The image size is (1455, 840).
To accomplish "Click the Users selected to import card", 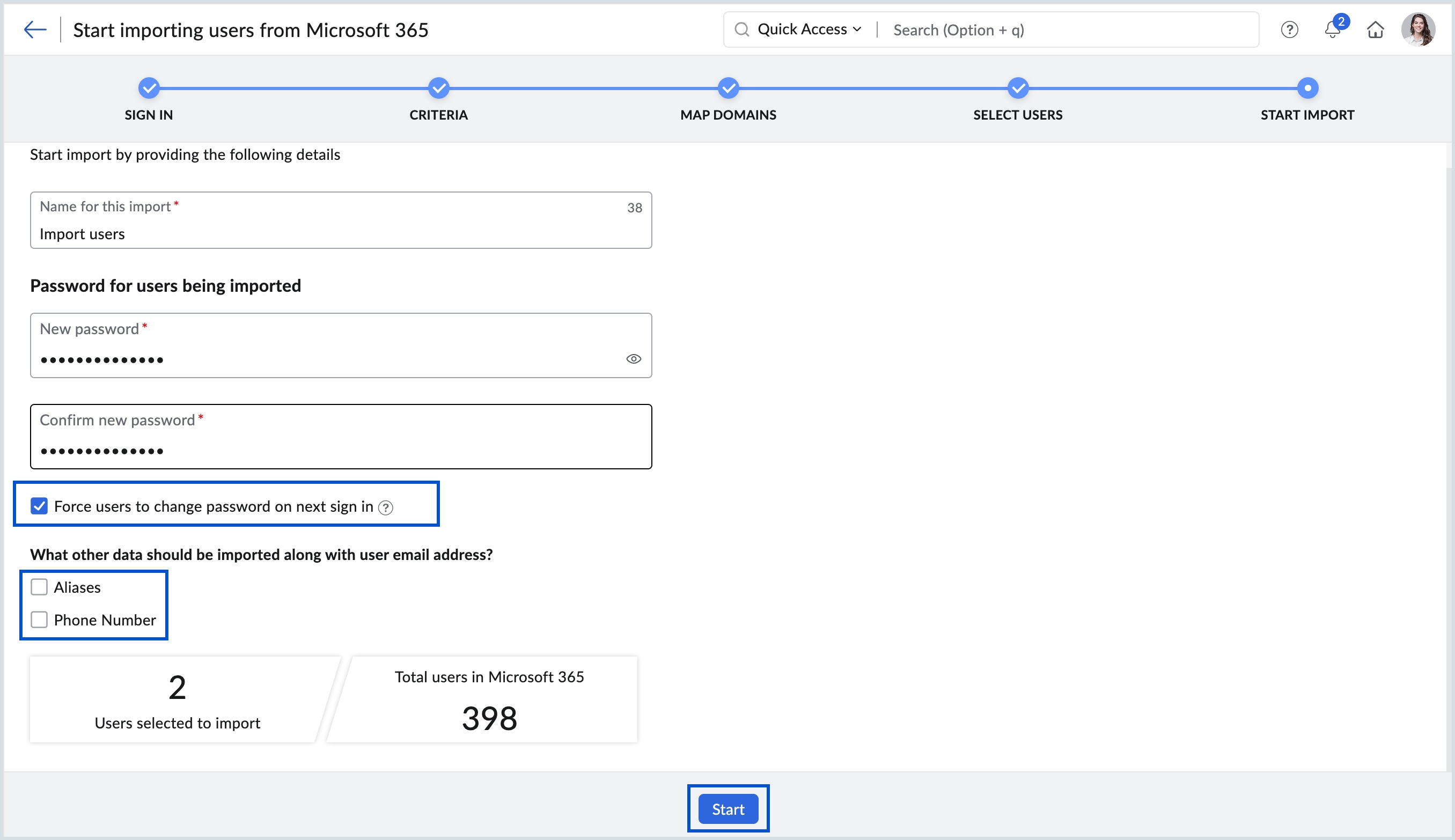I will (178, 699).
